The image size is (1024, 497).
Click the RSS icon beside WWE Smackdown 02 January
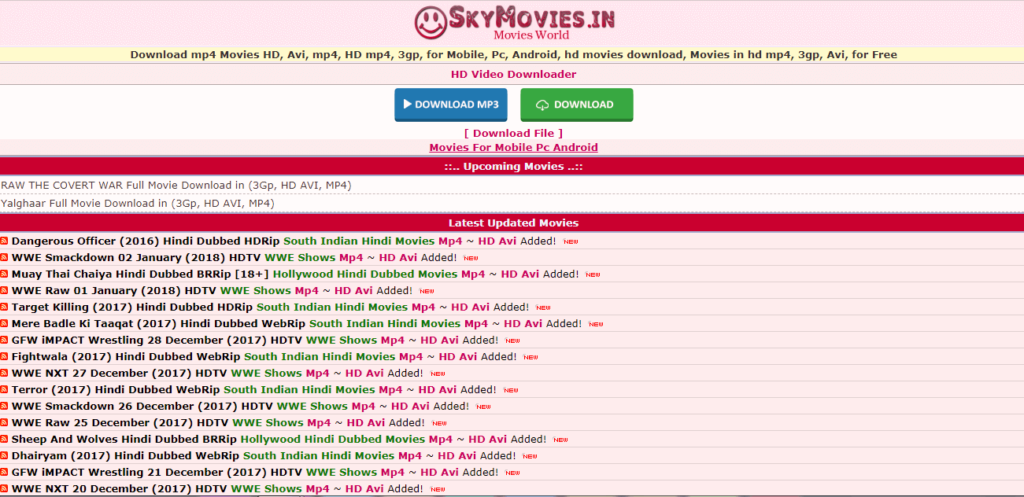click(4, 257)
